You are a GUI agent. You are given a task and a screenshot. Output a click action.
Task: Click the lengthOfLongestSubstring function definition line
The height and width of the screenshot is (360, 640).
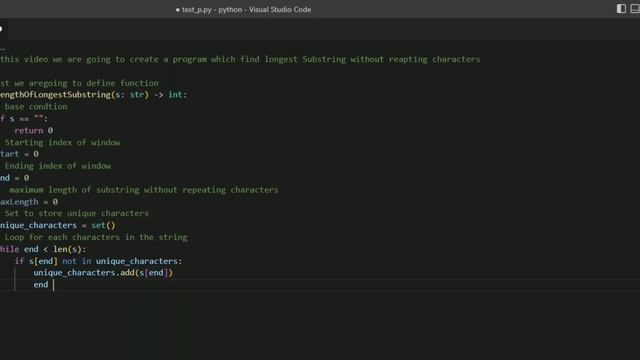[x=93, y=95]
